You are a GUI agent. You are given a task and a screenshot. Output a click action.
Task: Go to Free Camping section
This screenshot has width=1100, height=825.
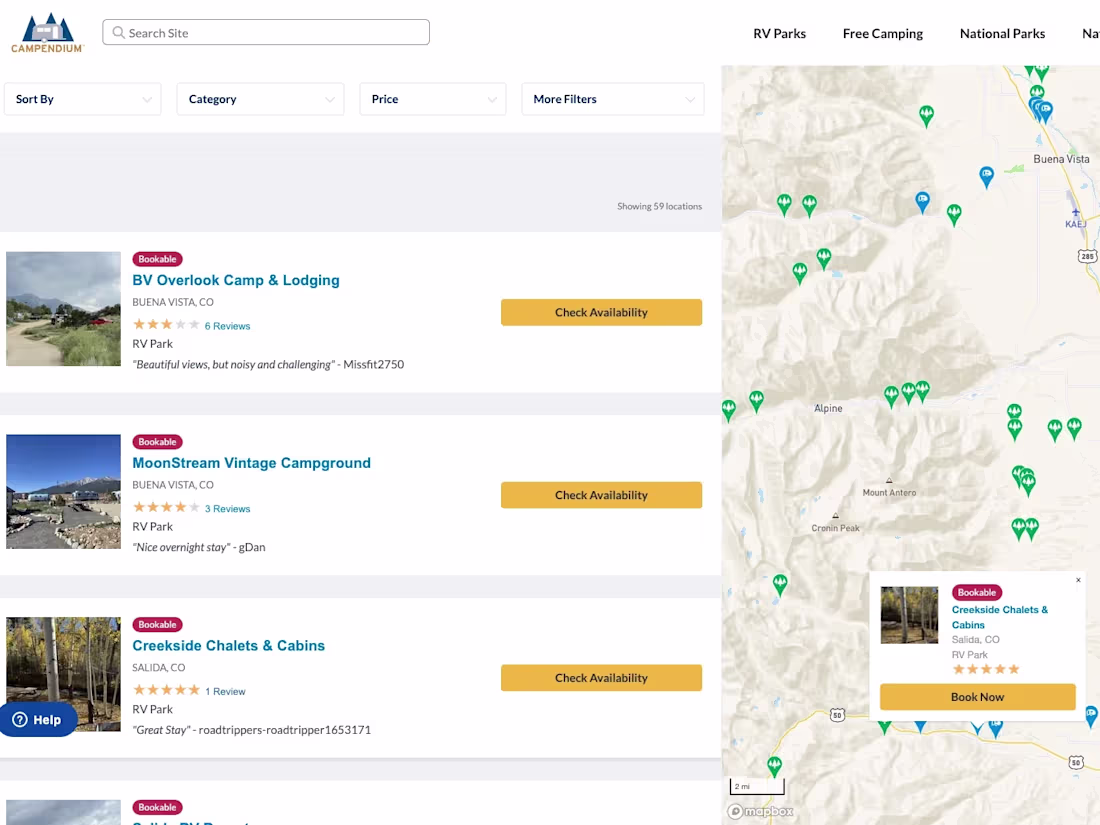pyautogui.click(x=882, y=33)
